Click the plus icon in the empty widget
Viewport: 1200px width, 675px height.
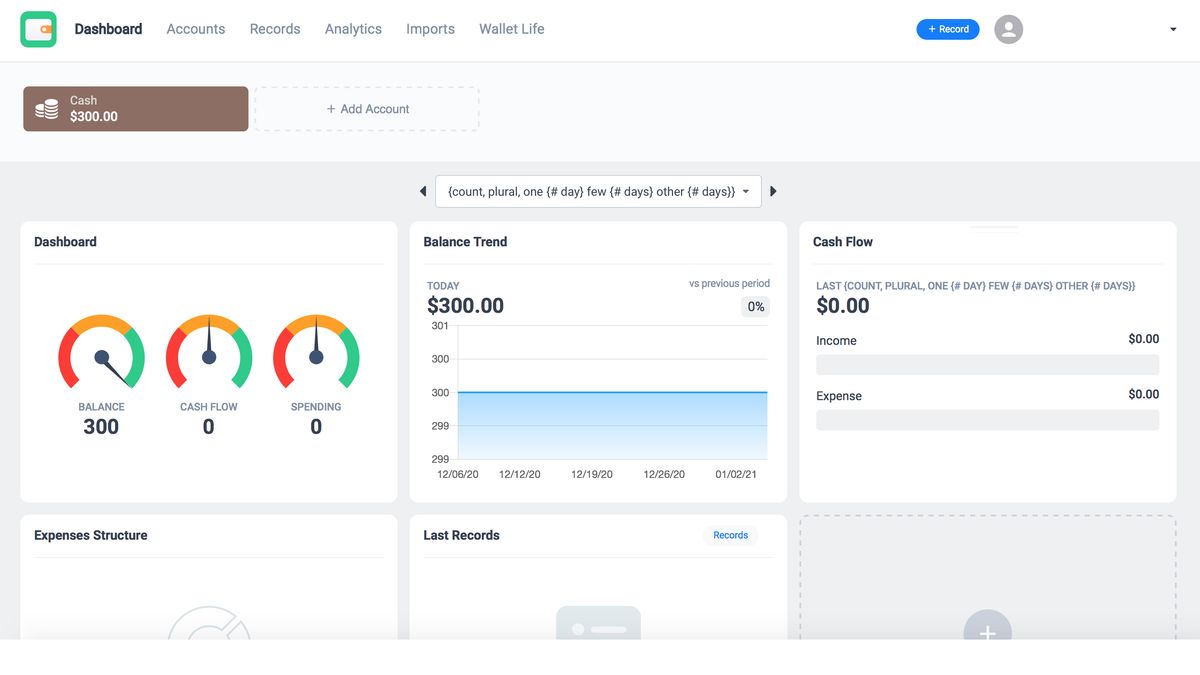click(987, 633)
